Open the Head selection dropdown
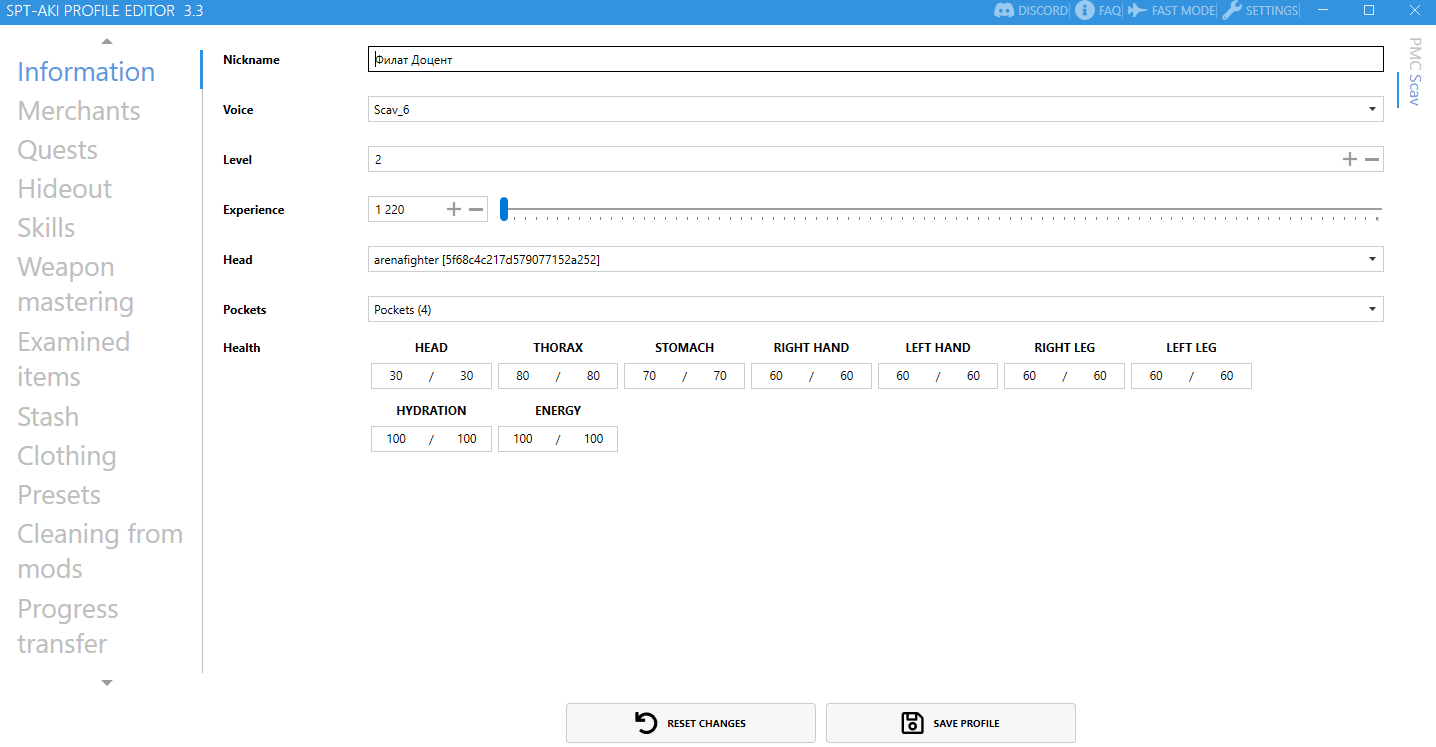1436x747 pixels. (x=1372, y=259)
